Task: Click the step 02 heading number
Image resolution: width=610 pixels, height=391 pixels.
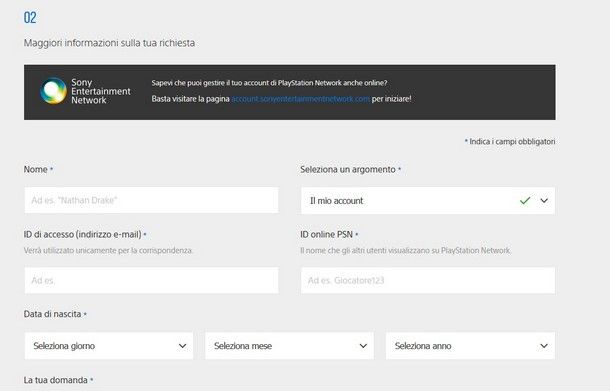Action: pos(30,18)
